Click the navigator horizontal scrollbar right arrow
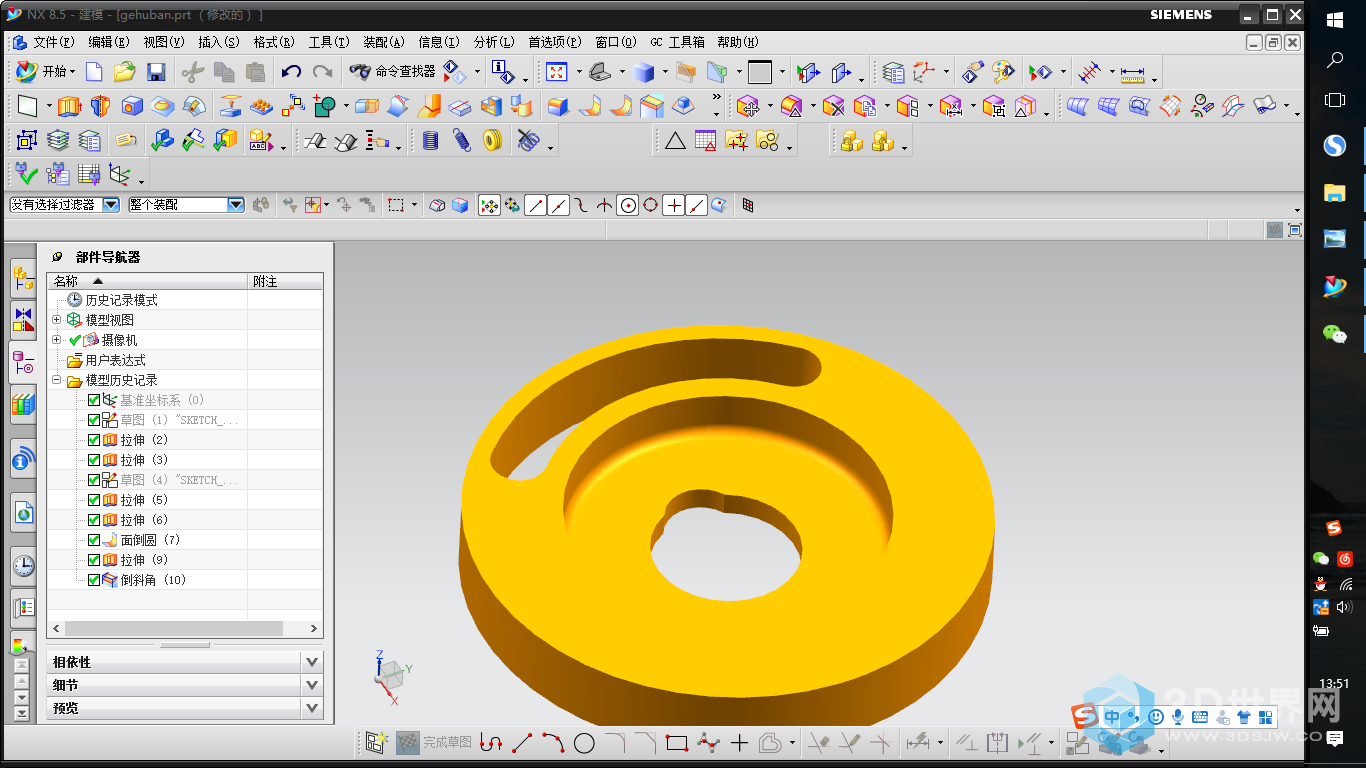The width and height of the screenshot is (1366, 768). [x=314, y=629]
